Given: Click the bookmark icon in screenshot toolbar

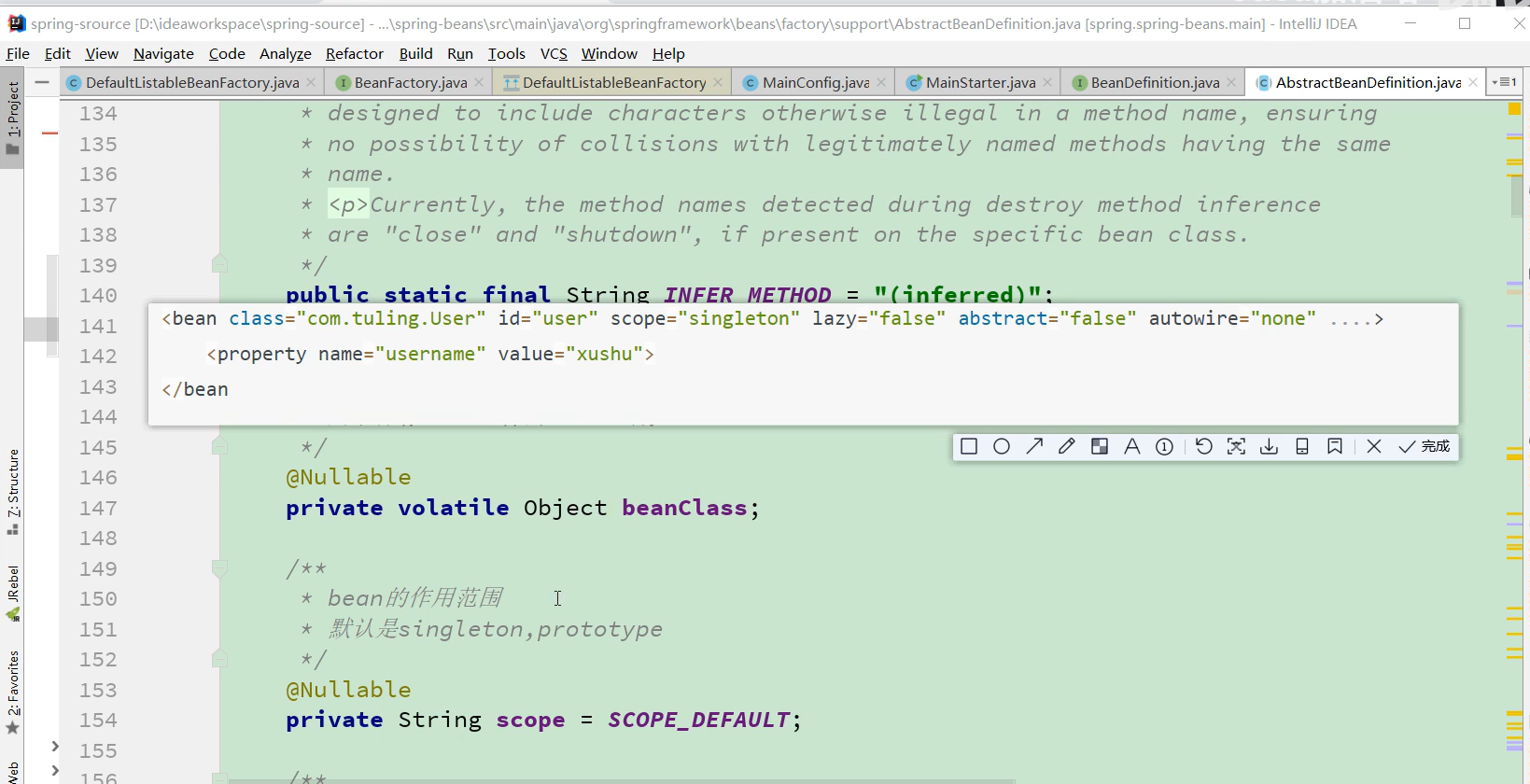Looking at the screenshot, I should (x=1335, y=447).
